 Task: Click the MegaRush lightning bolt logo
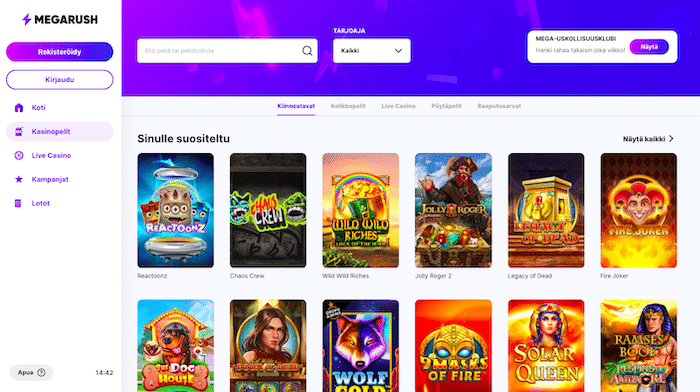(26, 19)
